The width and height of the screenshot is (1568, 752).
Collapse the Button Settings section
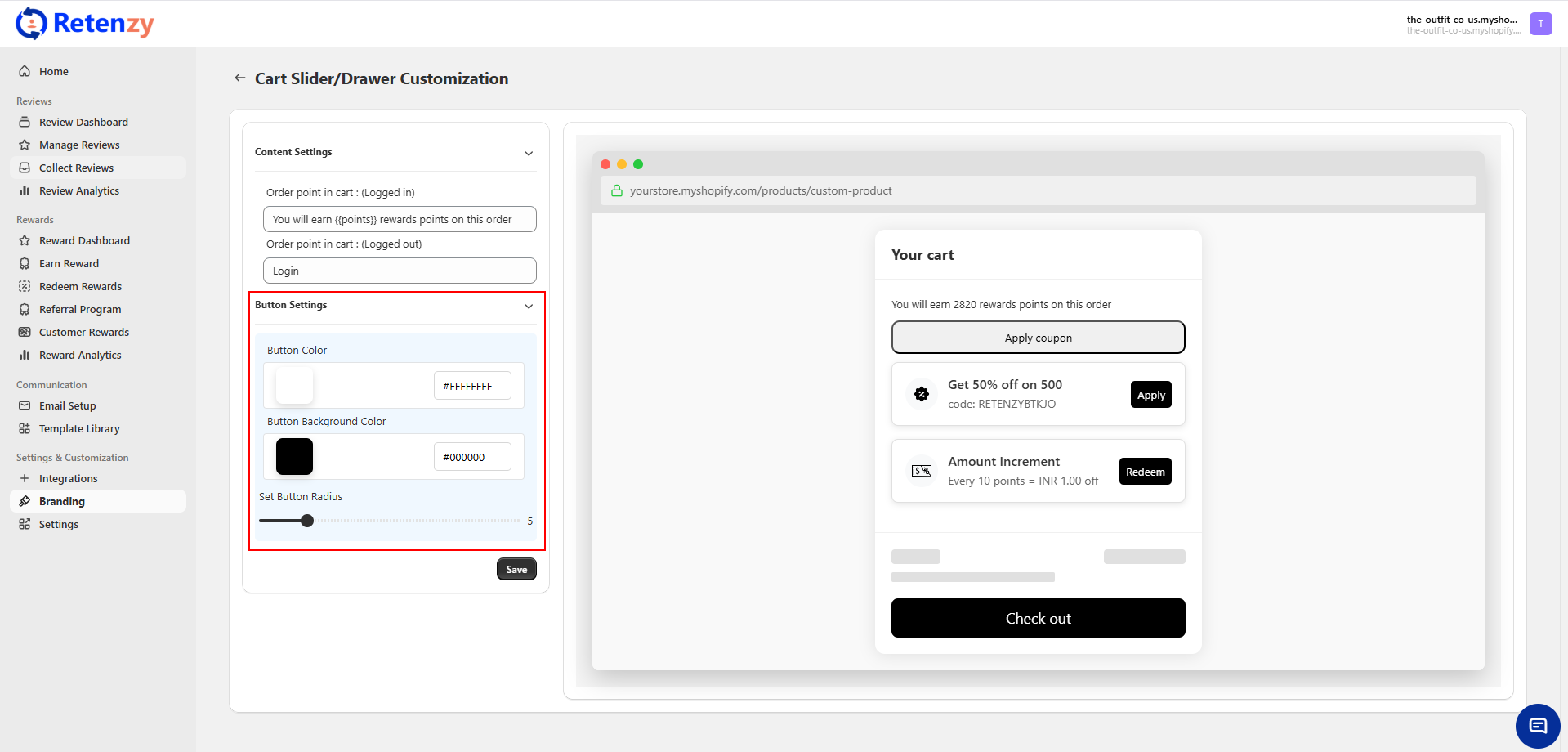tap(529, 307)
